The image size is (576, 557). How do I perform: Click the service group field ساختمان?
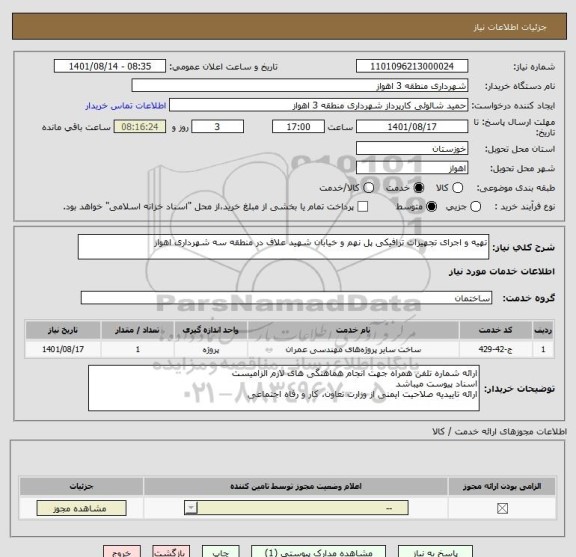tap(286, 298)
